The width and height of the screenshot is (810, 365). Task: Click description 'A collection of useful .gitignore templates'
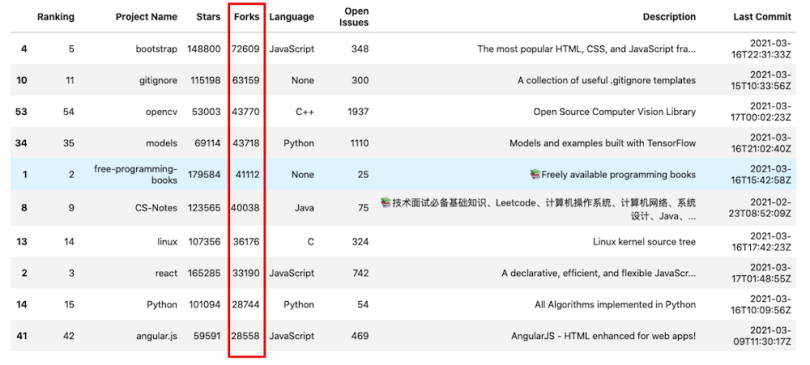tap(606, 80)
